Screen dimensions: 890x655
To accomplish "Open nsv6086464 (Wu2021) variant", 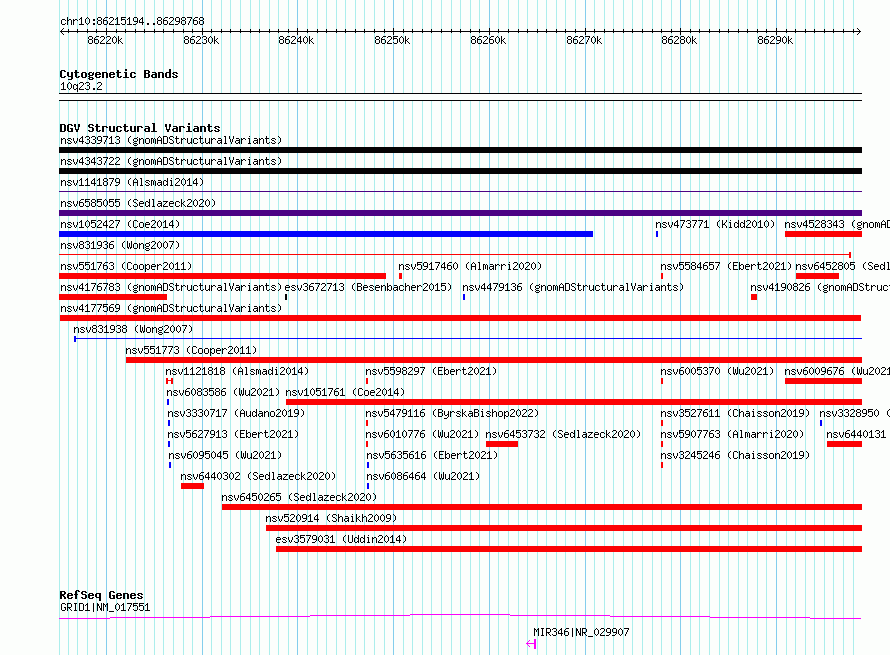I will 423,476.
